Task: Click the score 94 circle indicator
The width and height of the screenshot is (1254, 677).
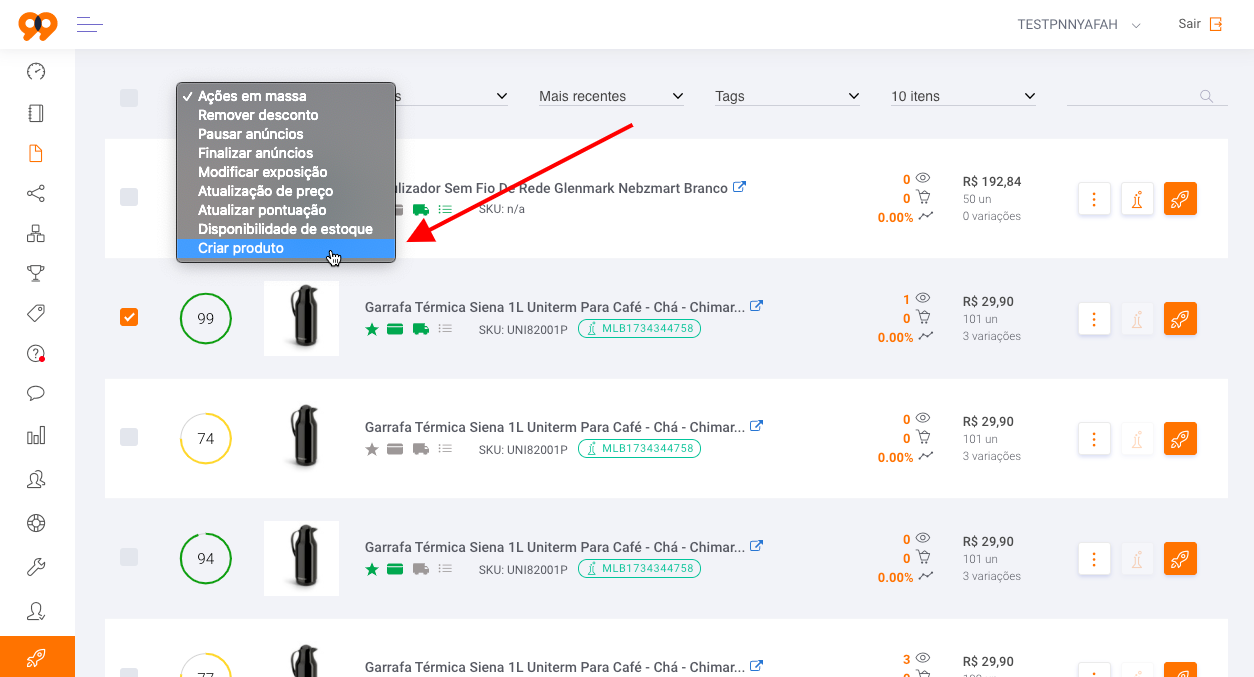Action: click(x=206, y=559)
